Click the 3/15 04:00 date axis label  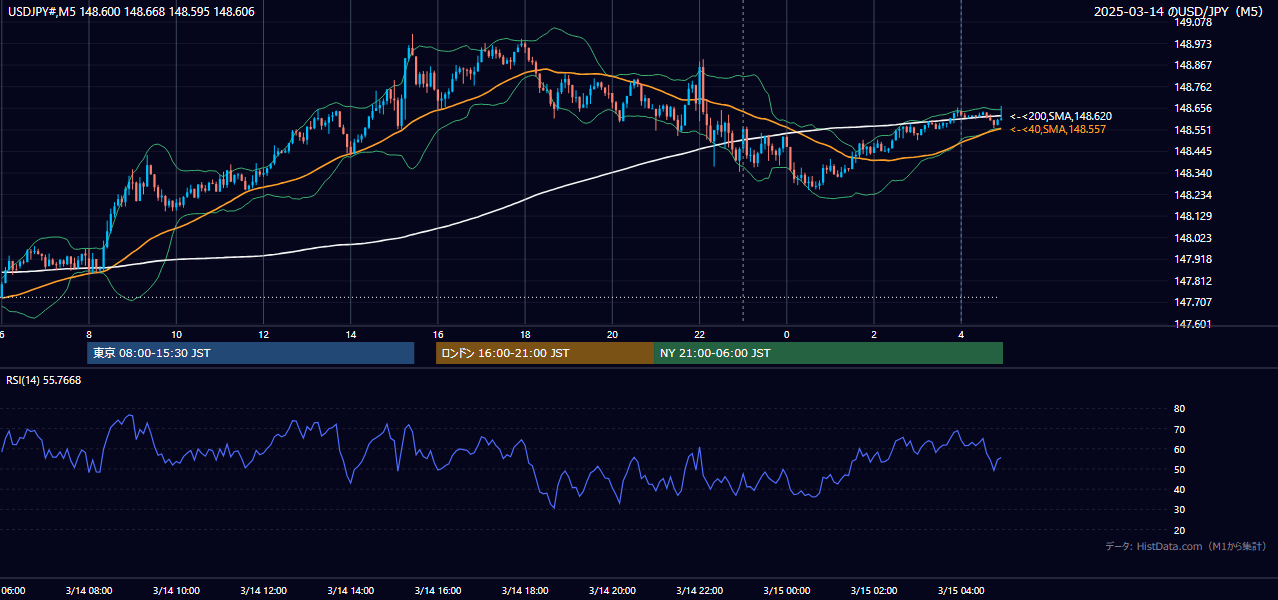pyautogui.click(x=962, y=590)
